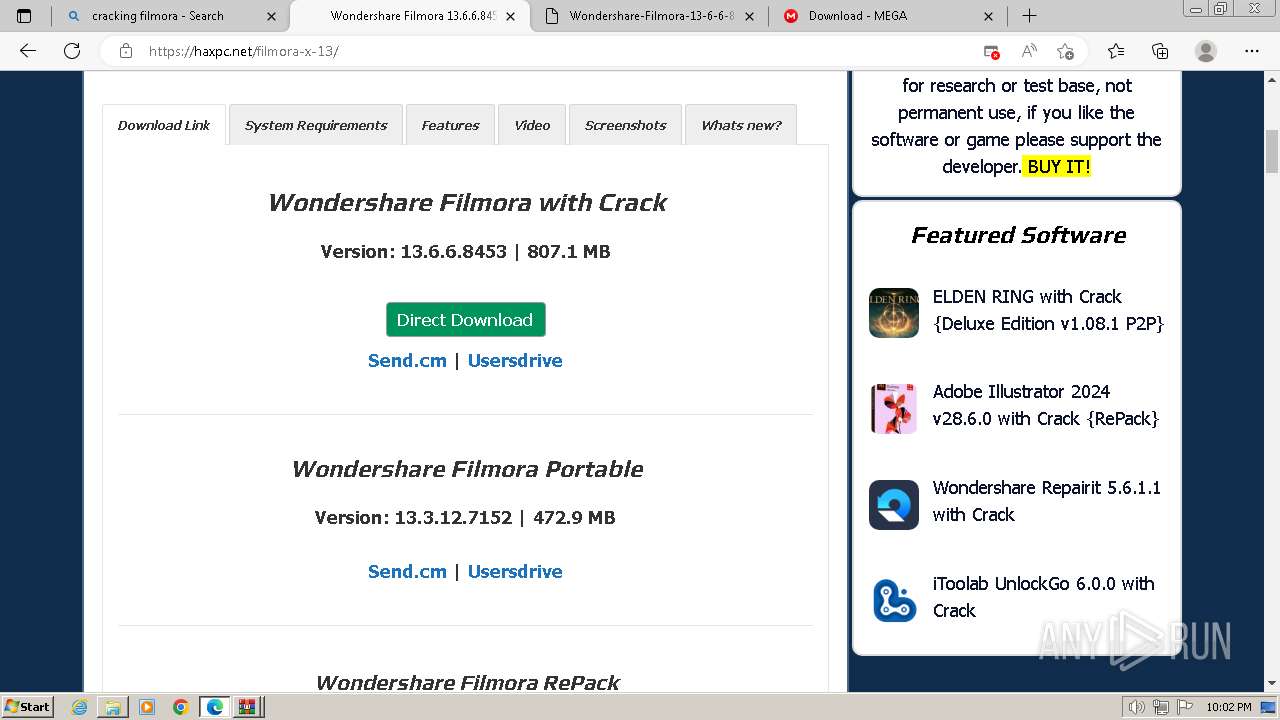Open WinRAR from the taskbar
The width and height of the screenshot is (1280, 720).
tap(247, 707)
